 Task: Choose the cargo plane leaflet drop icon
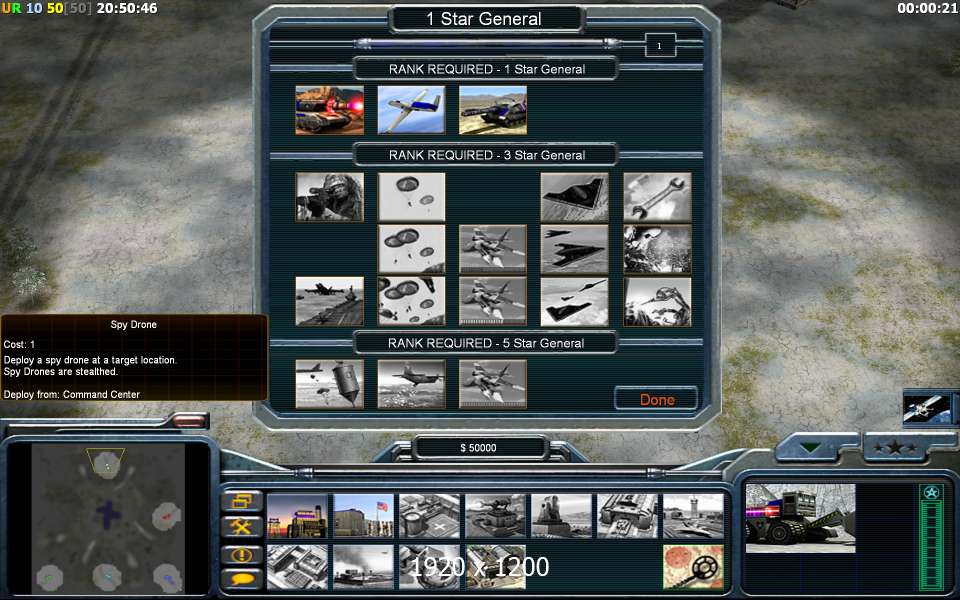[x=411, y=384]
